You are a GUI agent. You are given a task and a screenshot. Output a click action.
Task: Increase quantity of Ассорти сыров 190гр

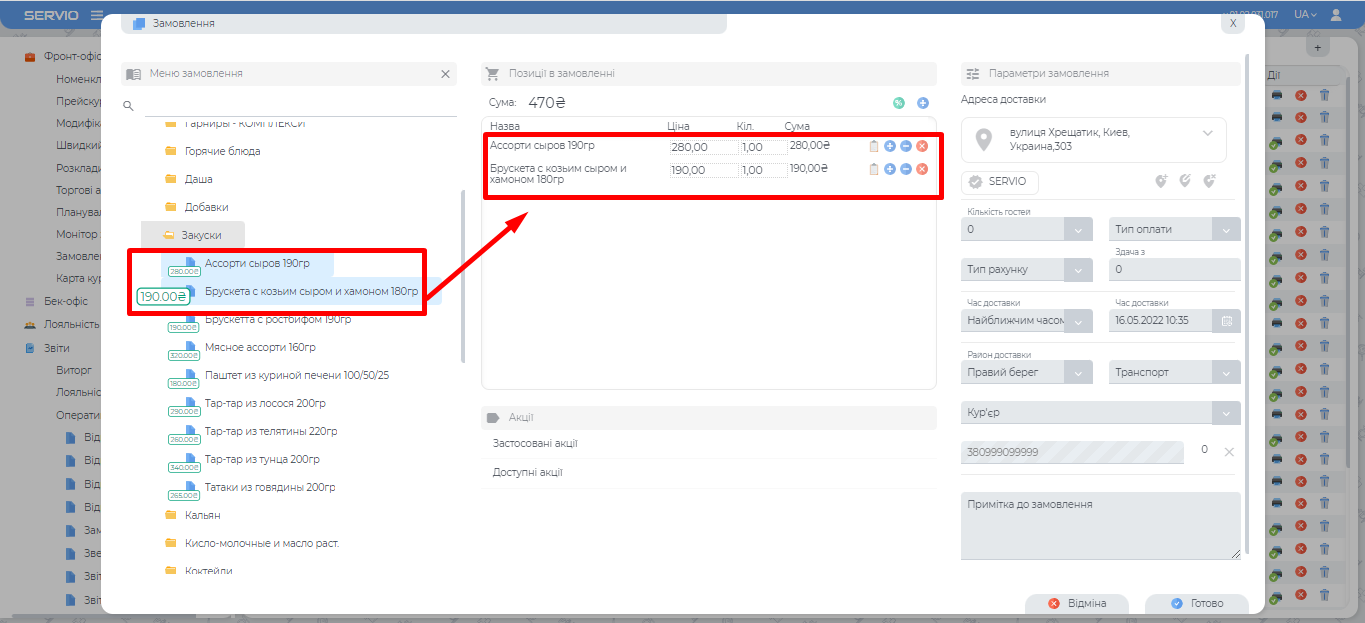(x=890, y=146)
